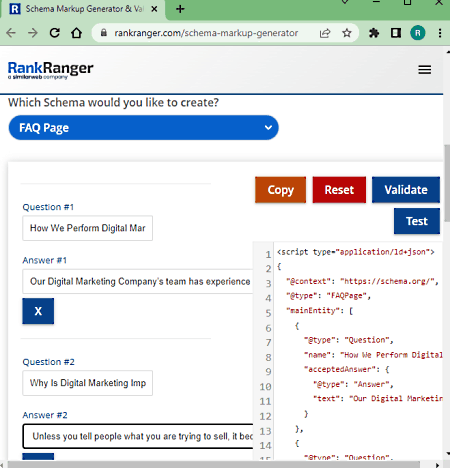Edit the Answer #1 text field
The width and height of the screenshot is (450, 468).
[138, 281]
